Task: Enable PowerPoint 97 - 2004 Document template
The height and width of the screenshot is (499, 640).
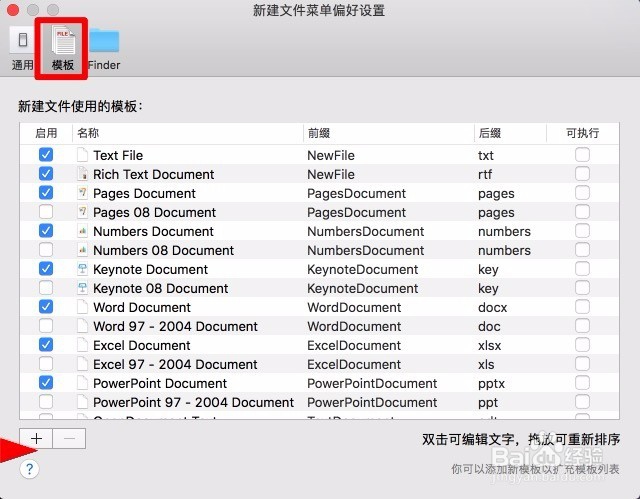Action: (x=46, y=401)
